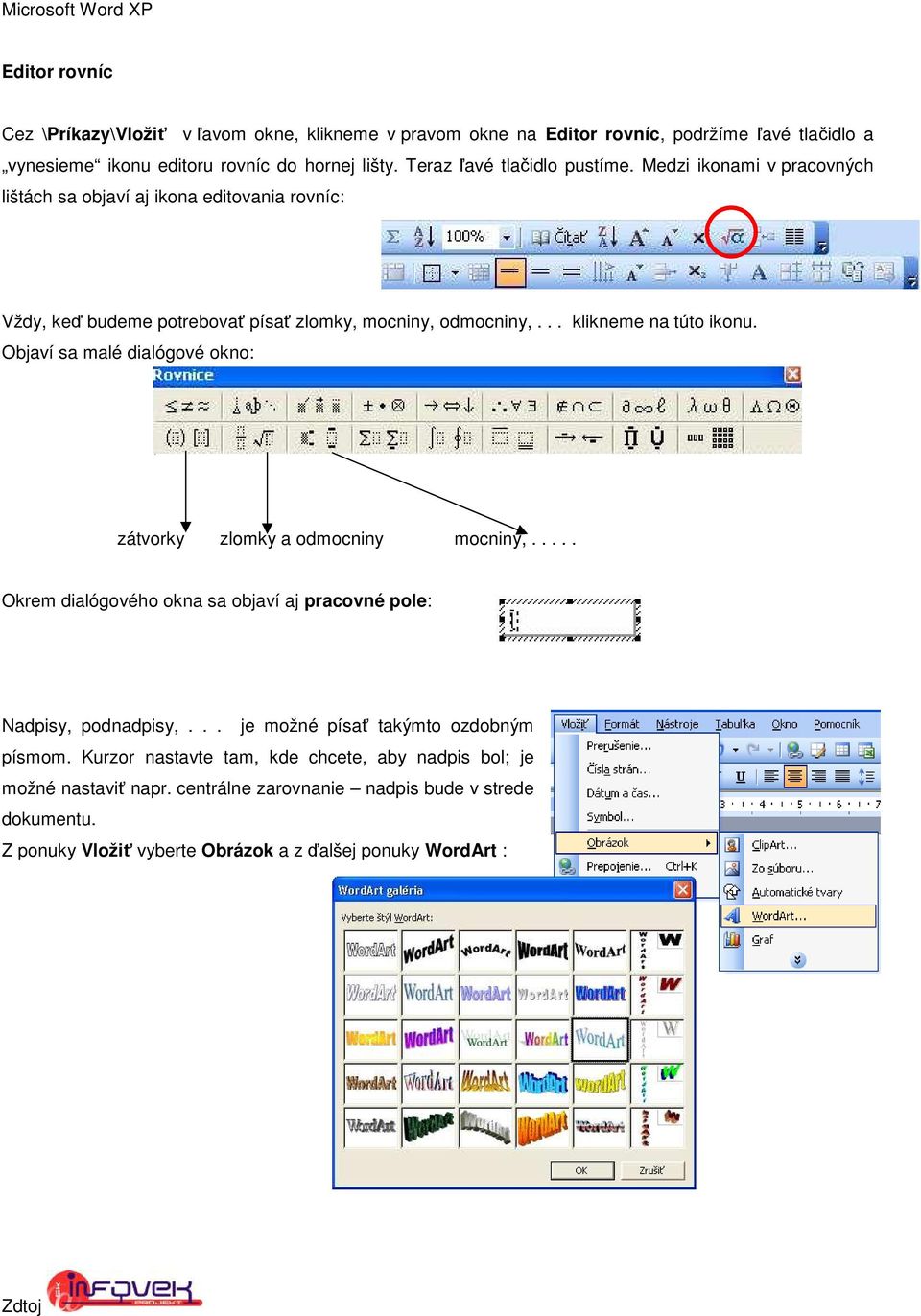Open fraction and radical templates palette

point(254,438)
